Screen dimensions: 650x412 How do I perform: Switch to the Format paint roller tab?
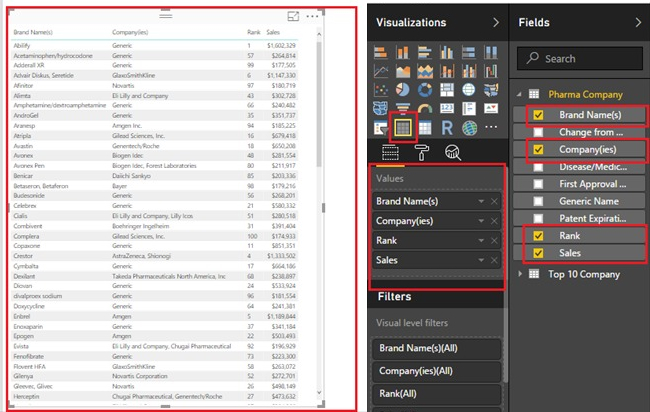[x=422, y=153]
